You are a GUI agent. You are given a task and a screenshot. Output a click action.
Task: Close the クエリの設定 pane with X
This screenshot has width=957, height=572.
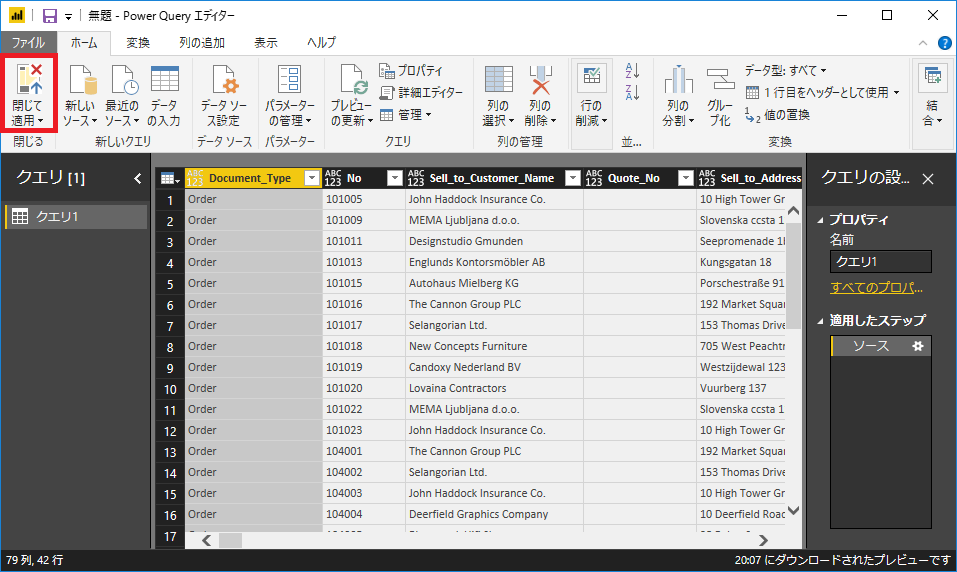[x=928, y=179]
